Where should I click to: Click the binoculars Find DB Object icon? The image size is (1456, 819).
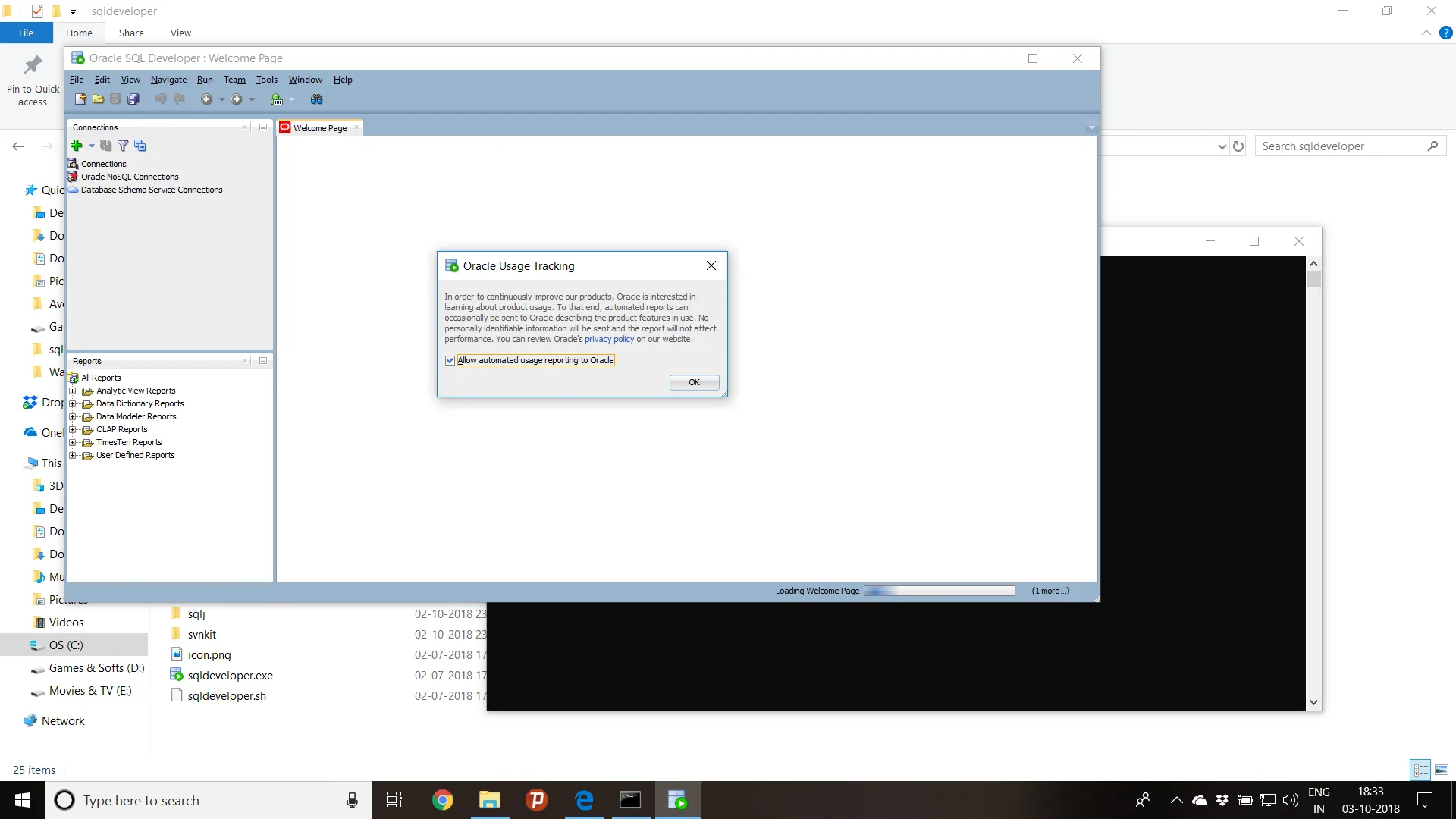coord(317,99)
